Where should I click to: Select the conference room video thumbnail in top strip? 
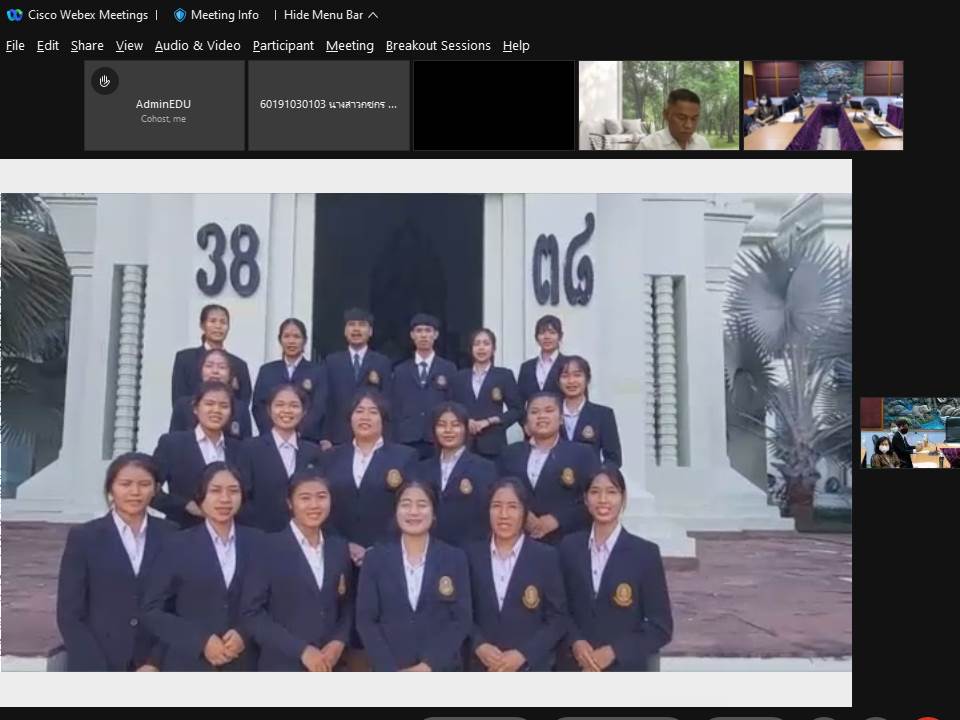click(823, 105)
